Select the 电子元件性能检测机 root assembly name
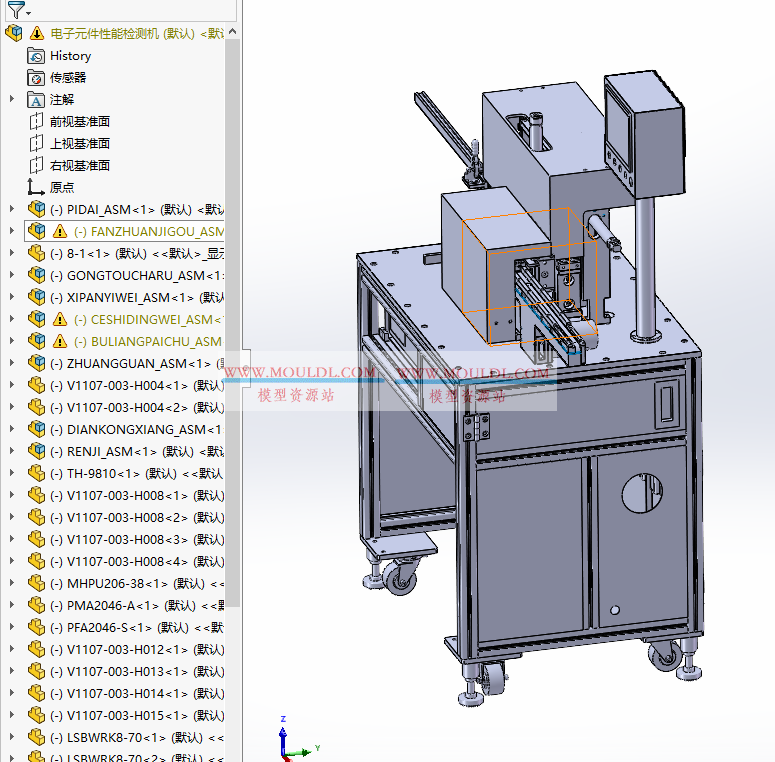Screen dimensions: 775x762 (104, 34)
